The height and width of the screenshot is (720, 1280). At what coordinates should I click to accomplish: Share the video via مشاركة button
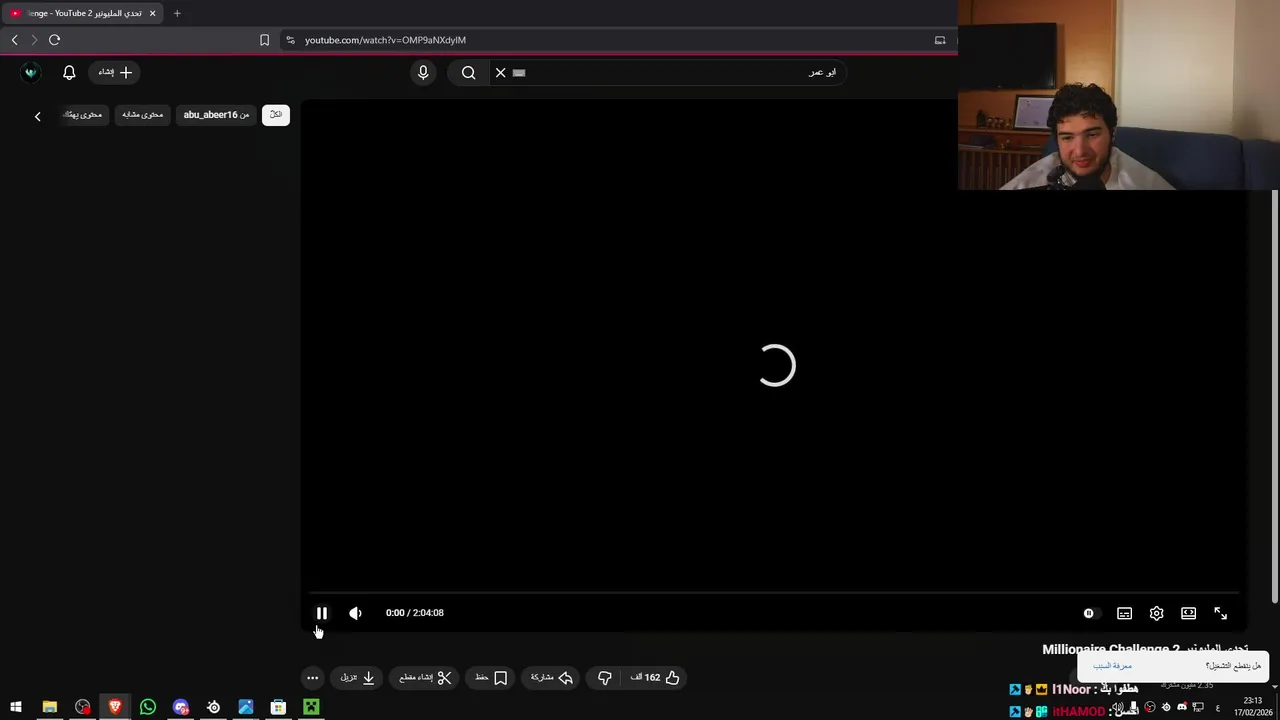[x=551, y=677]
